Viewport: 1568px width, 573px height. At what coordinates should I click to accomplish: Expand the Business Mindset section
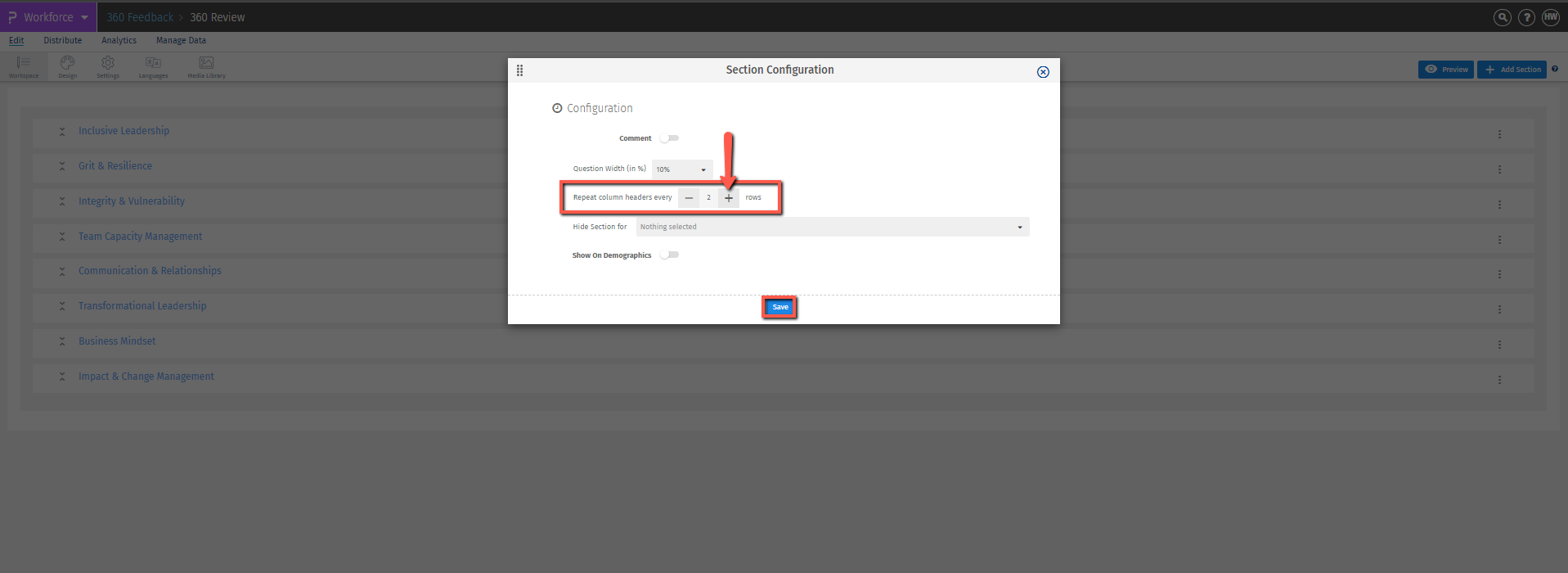62,341
